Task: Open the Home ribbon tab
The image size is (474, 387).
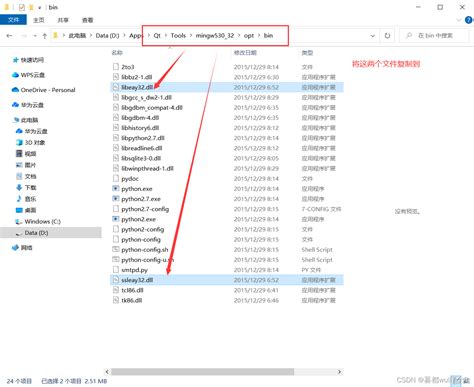Action: (x=39, y=20)
